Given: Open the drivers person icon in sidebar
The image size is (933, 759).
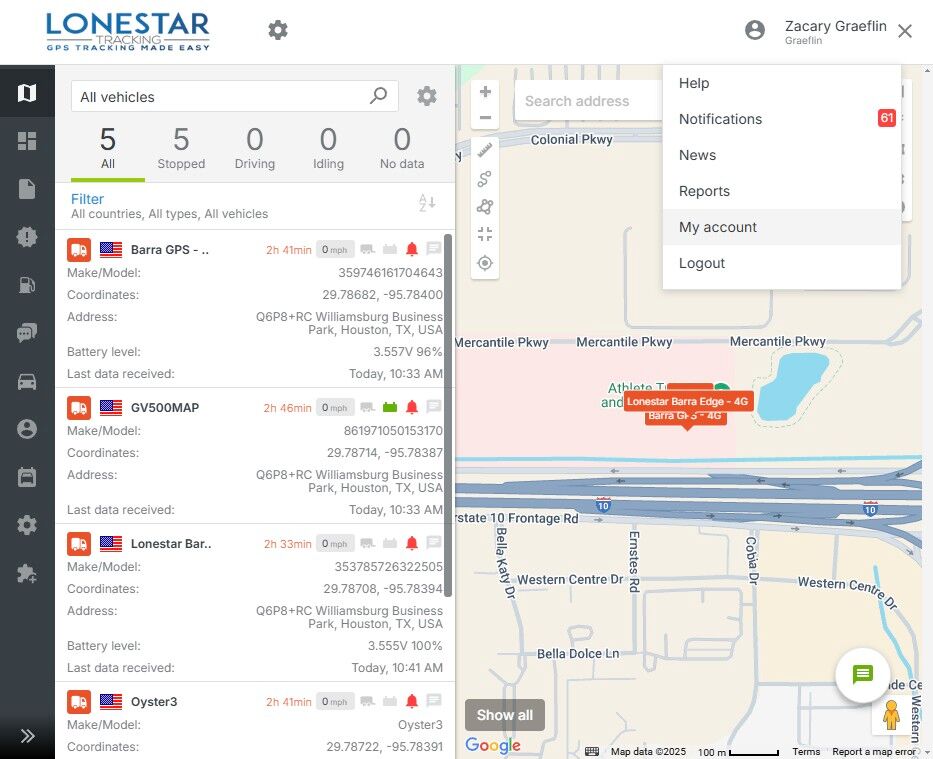Looking at the screenshot, I should click(27, 429).
